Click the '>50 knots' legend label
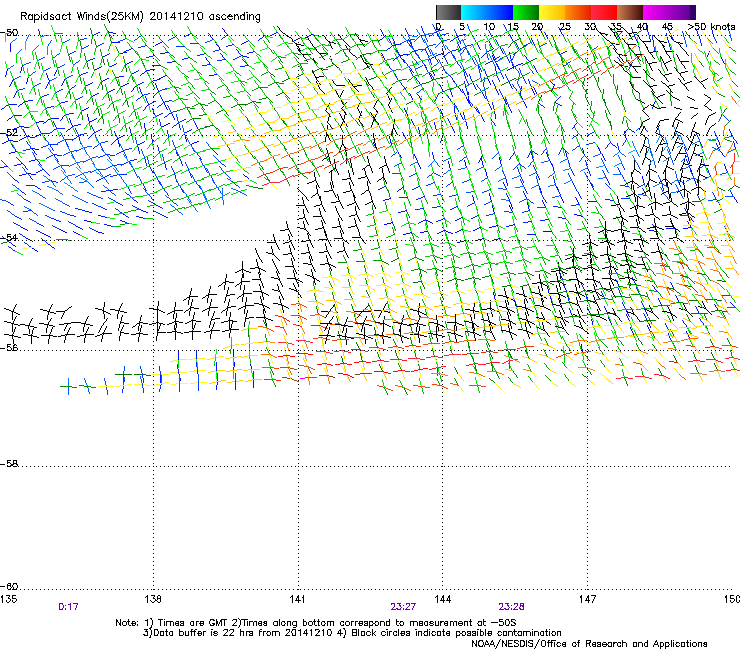This screenshot has width=740, height=650. 711,27
